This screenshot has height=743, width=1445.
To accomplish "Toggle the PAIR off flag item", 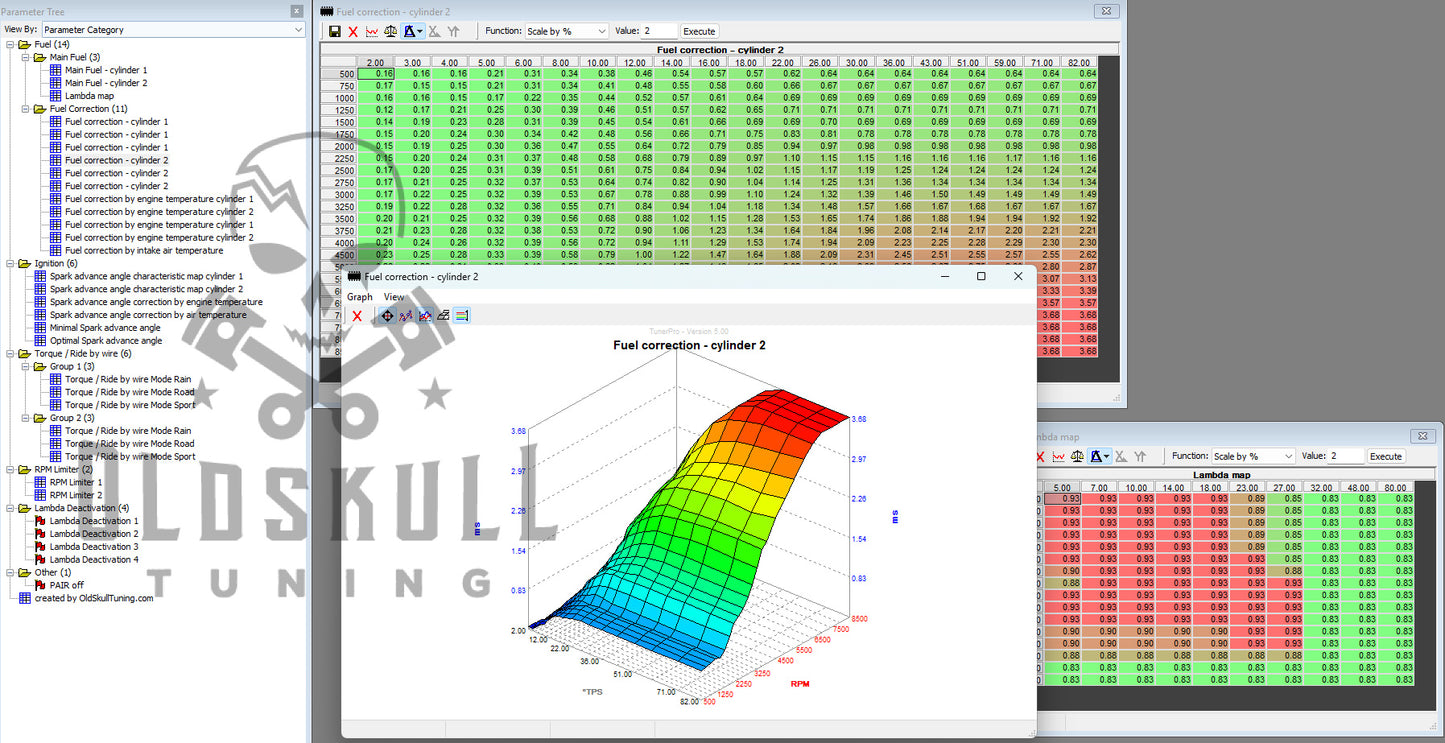I will pyautogui.click(x=66, y=585).
